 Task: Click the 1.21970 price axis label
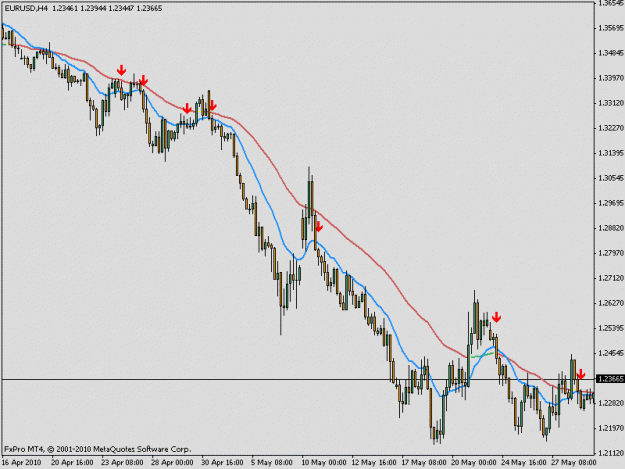click(x=611, y=428)
